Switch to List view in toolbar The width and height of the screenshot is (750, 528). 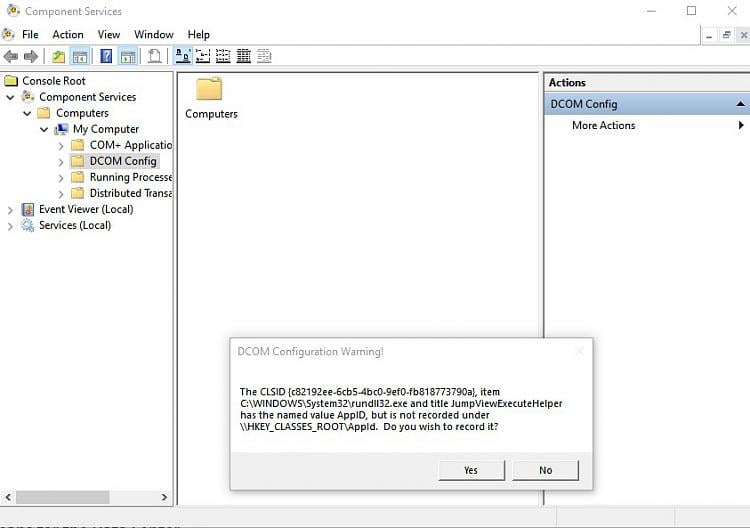coord(223,56)
